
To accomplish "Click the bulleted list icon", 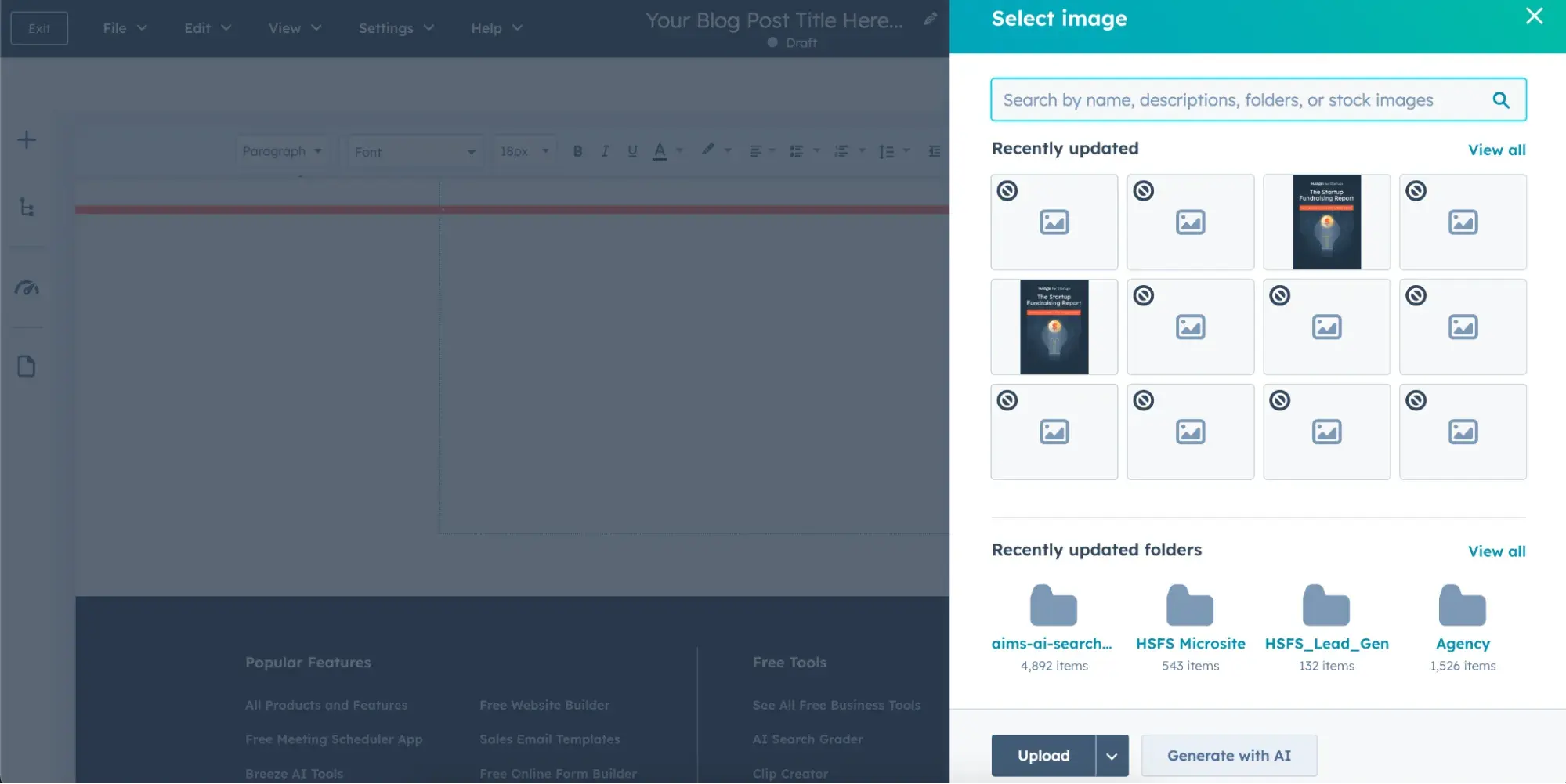I will pos(797,151).
